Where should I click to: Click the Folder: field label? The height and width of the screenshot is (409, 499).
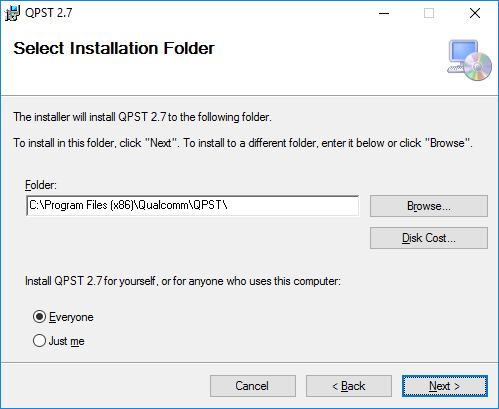(41, 185)
